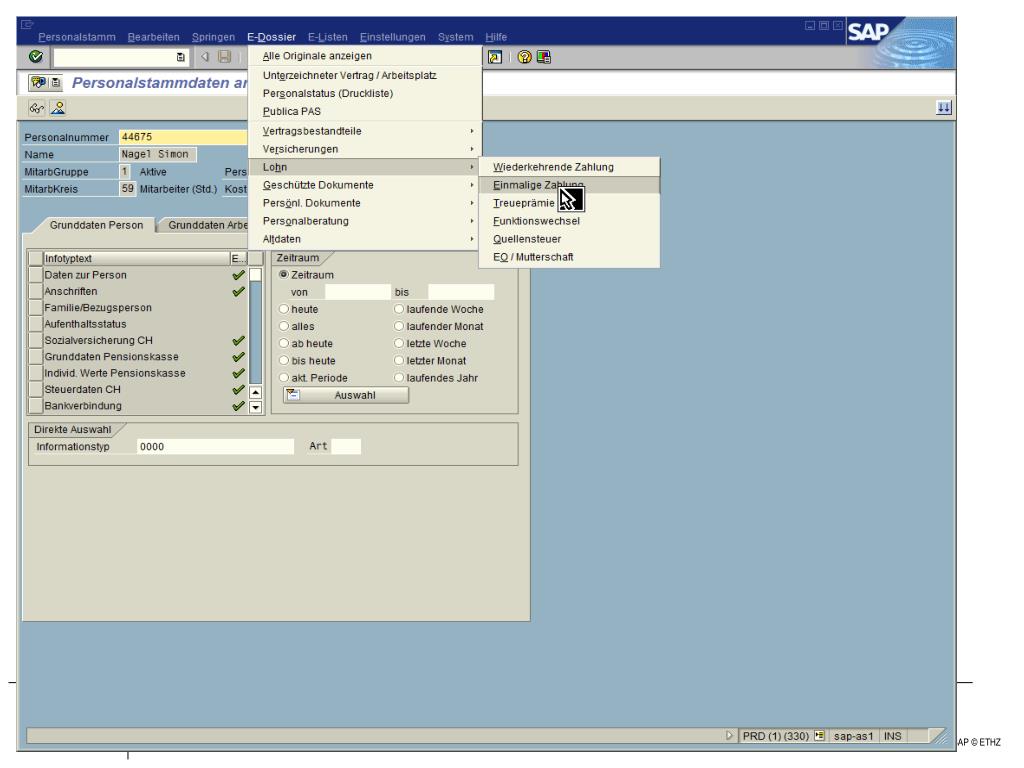
Task: Expand the Geschützte Dokumente submenu
Action: pyautogui.click(x=364, y=185)
